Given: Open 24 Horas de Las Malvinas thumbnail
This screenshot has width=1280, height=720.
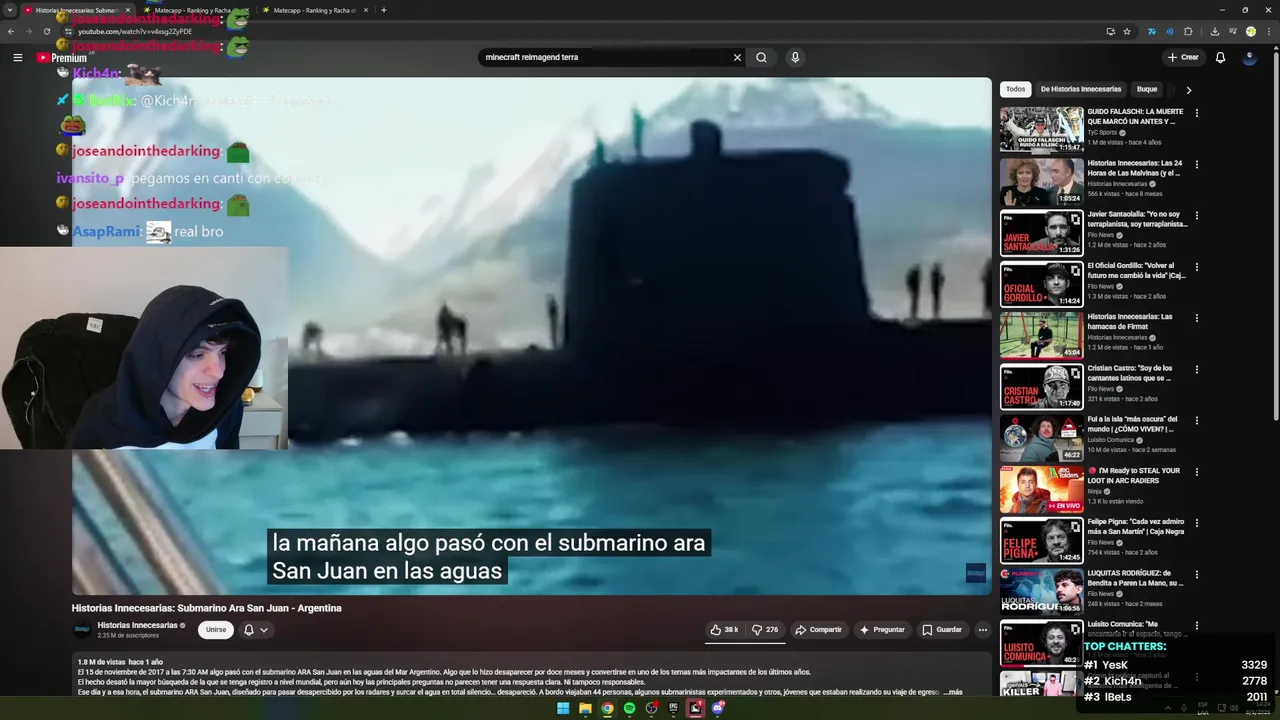Looking at the screenshot, I should [1041, 181].
